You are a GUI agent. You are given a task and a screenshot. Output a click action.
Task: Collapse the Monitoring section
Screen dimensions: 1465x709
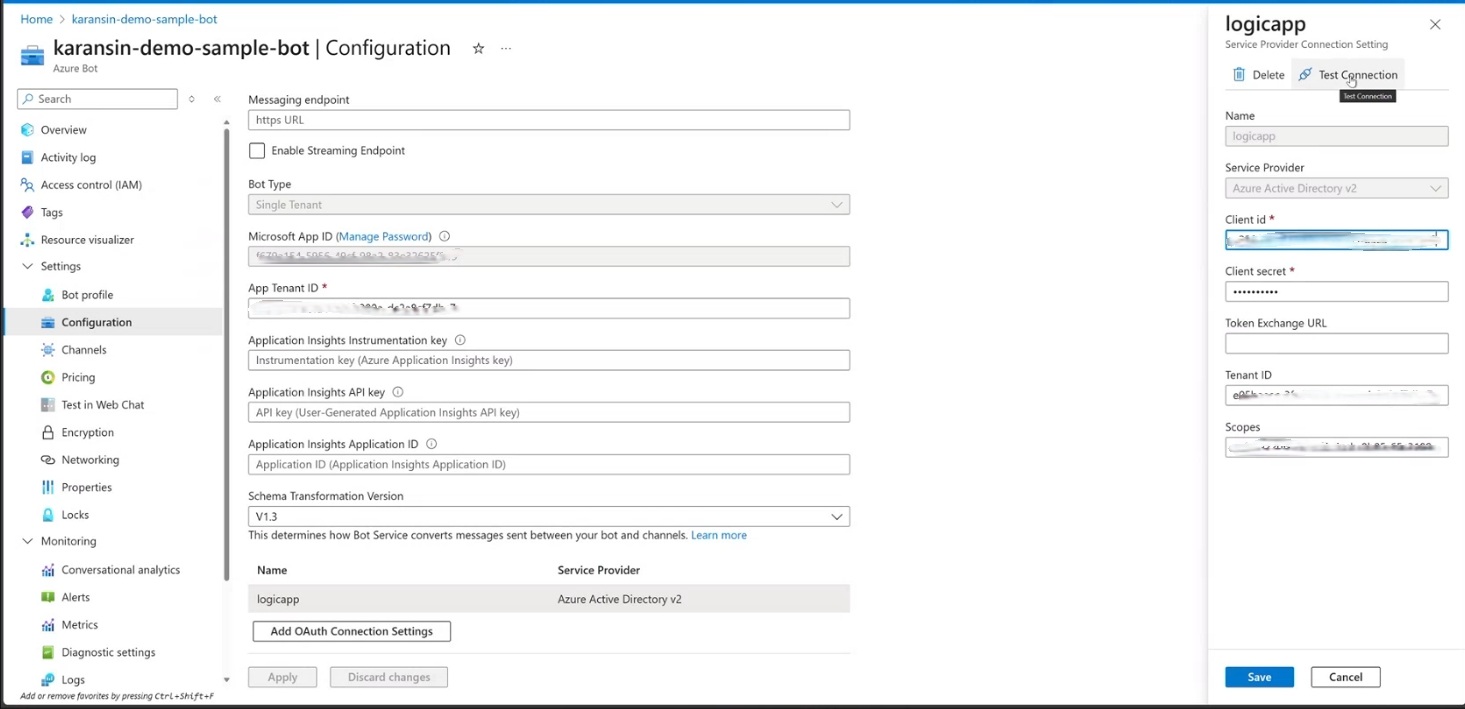click(27, 541)
